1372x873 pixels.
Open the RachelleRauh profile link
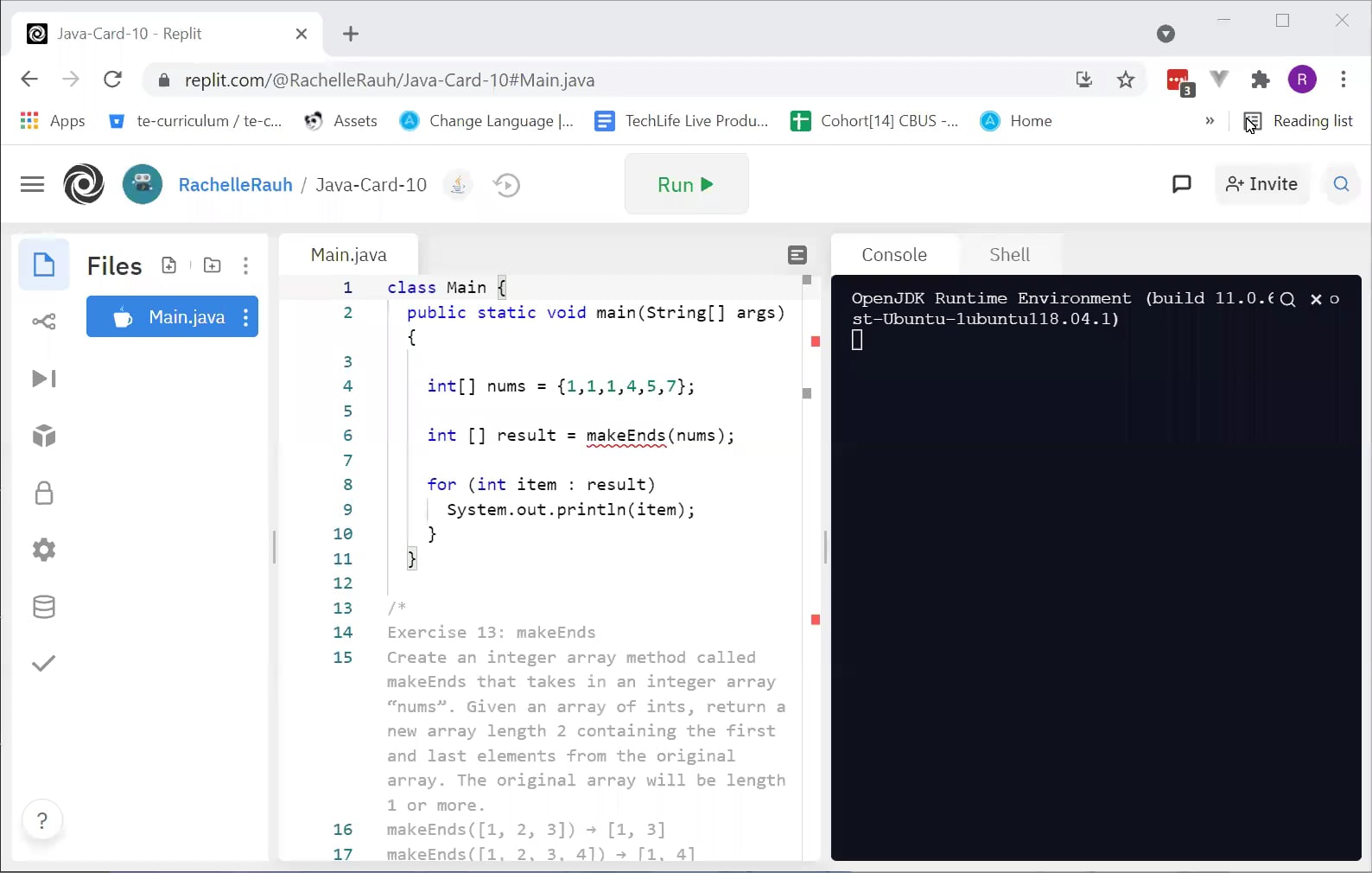coord(235,185)
